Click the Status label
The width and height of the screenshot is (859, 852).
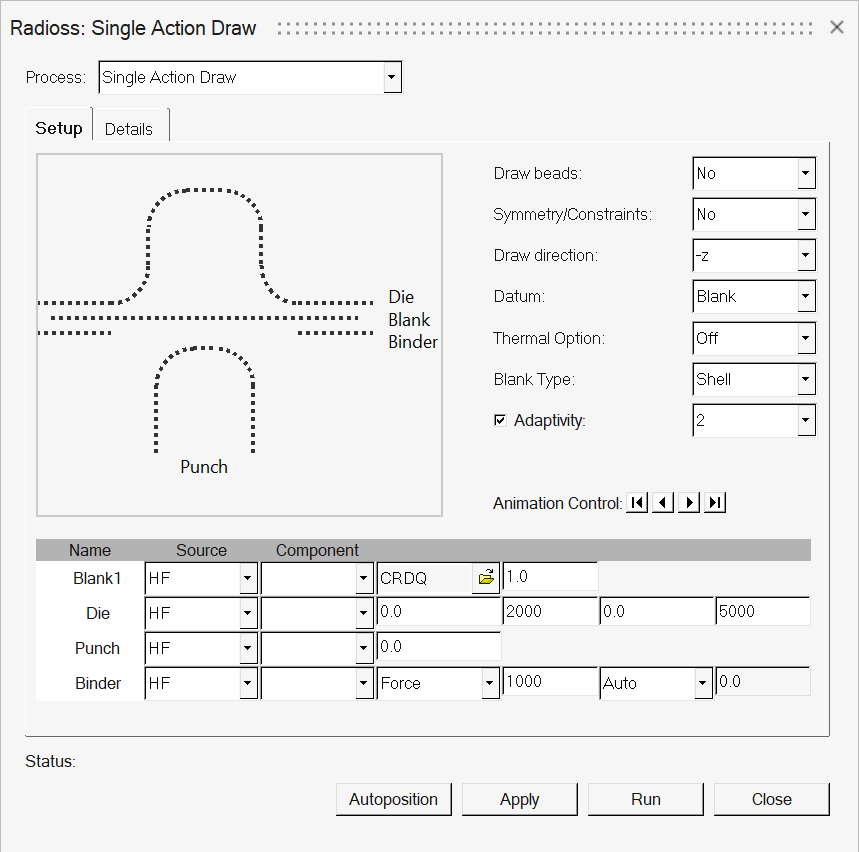click(x=50, y=761)
